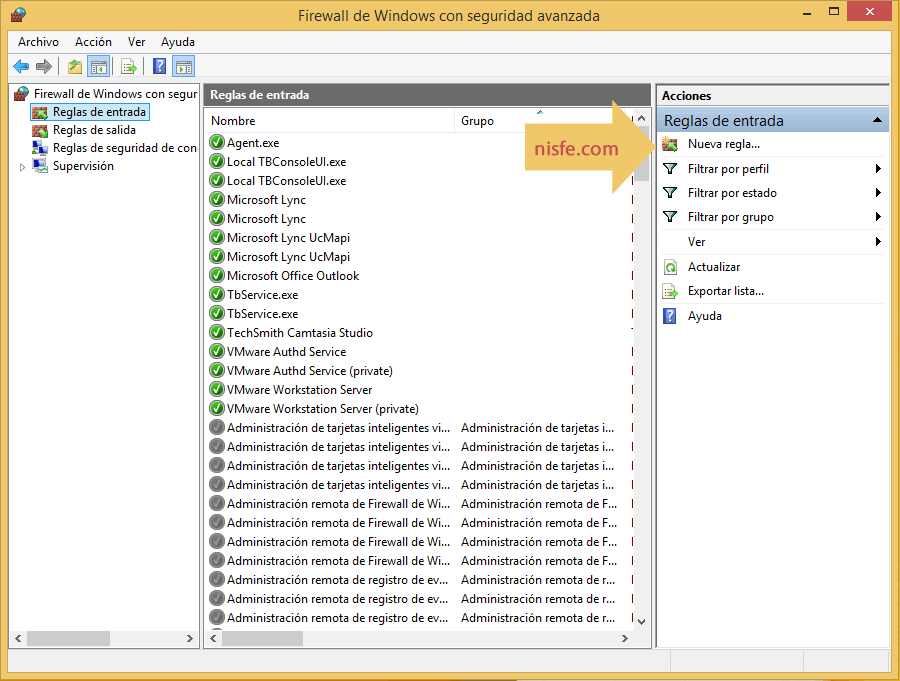Click the Forward arrow toolbar icon
Image resolution: width=900 pixels, height=681 pixels.
(44, 67)
